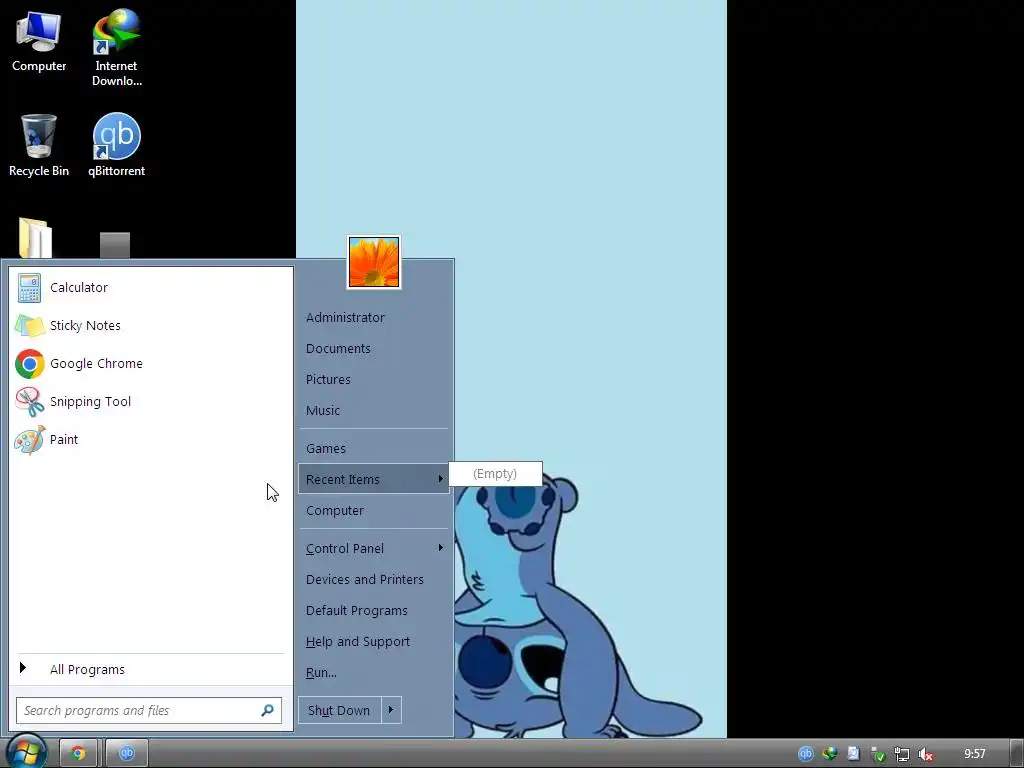Viewport: 1024px width, 768px height.
Task: Open the Shut Down options arrow
Action: [391, 710]
